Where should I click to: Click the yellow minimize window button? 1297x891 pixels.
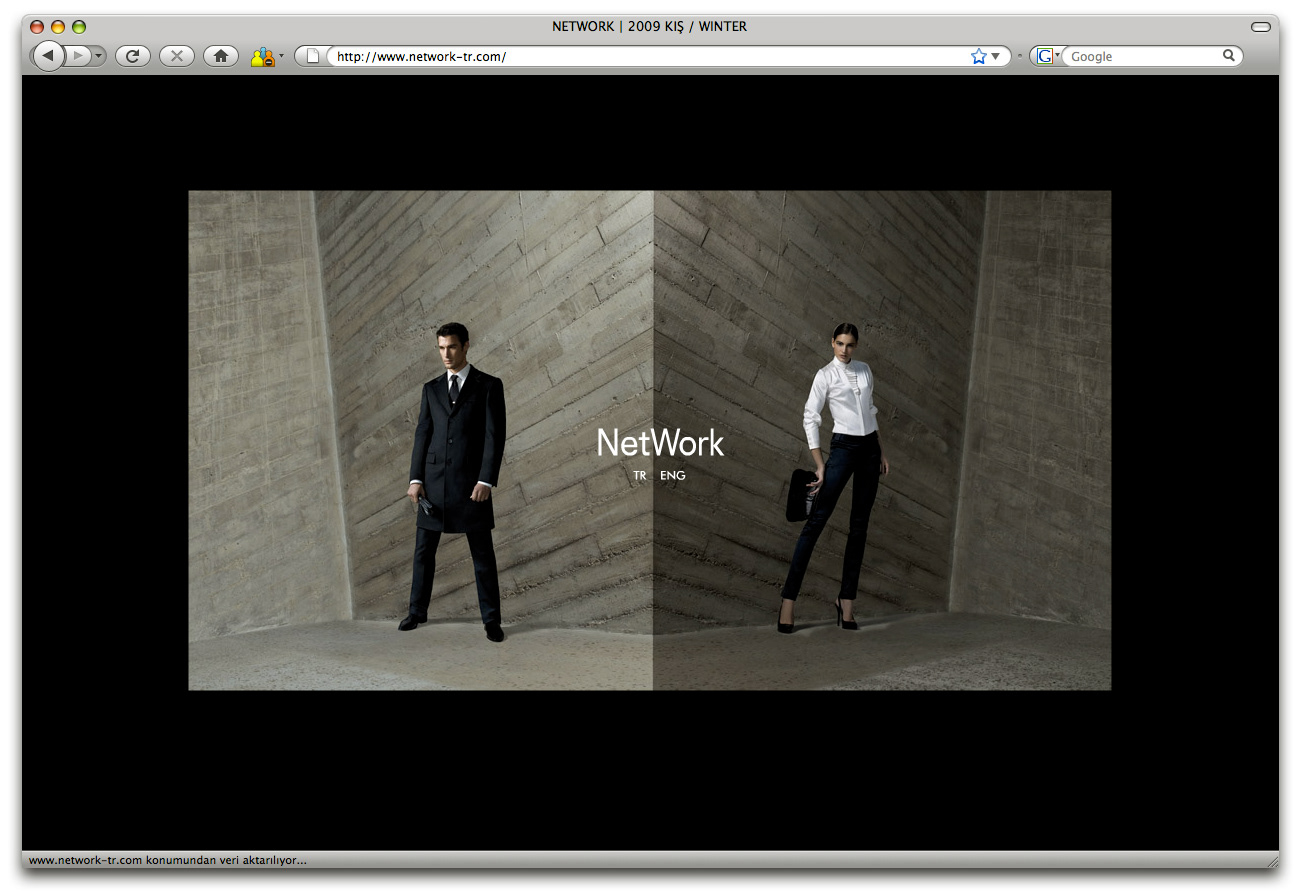(x=58, y=27)
